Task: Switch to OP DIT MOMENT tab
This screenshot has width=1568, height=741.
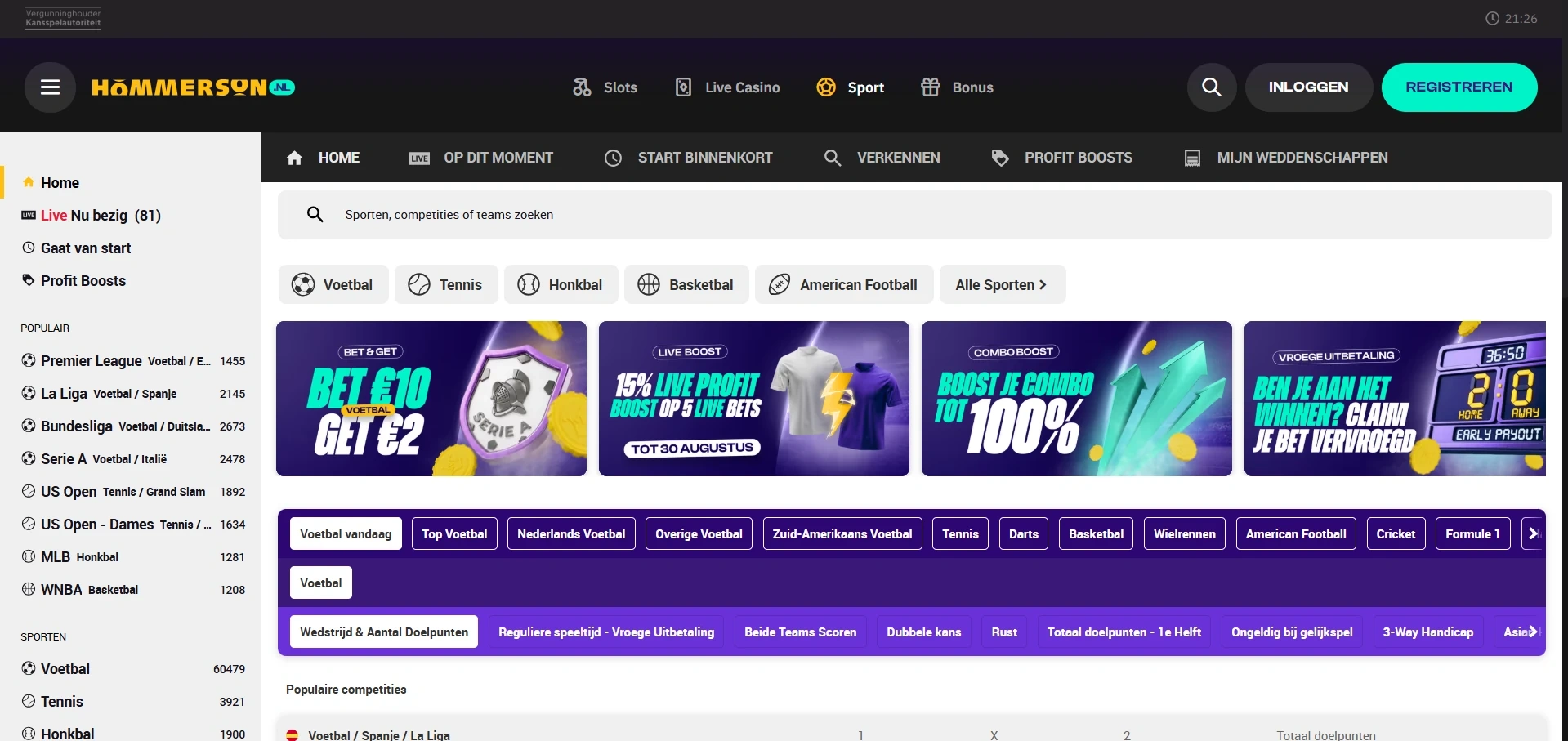Action: click(x=481, y=158)
